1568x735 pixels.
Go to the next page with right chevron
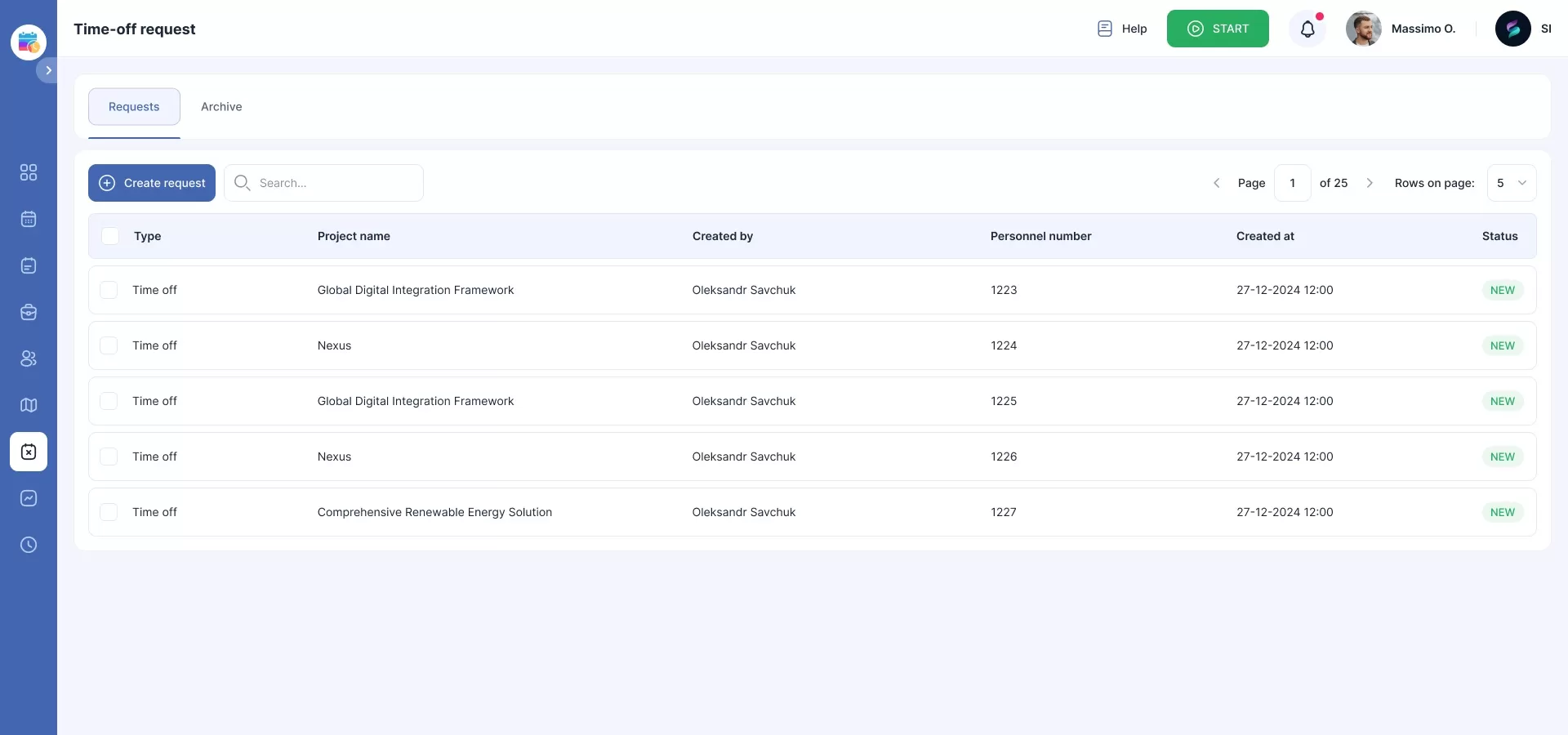pos(1370,183)
